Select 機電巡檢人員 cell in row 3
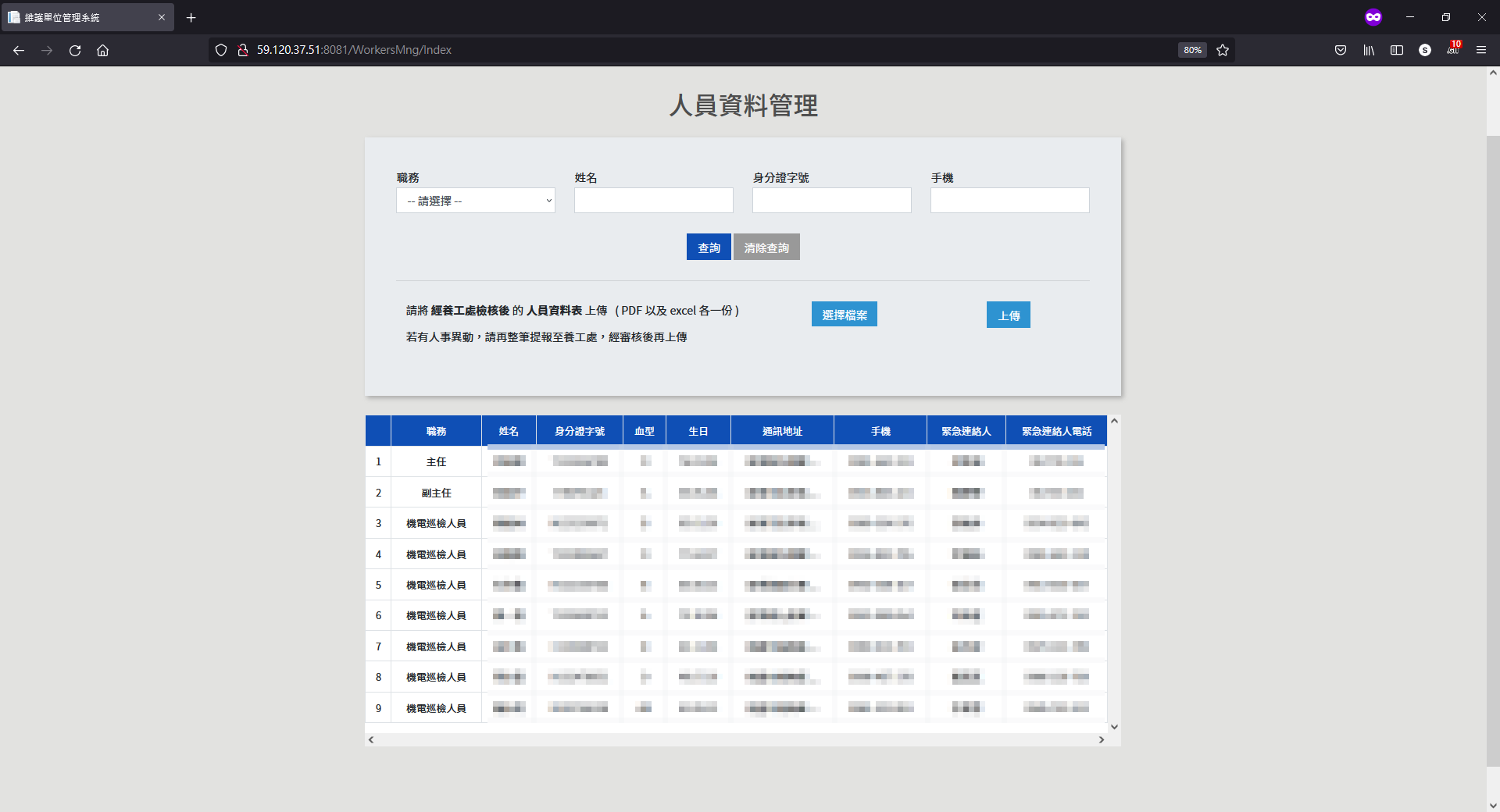Image resolution: width=1500 pixels, height=812 pixels. pyautogui.click(x=436, y=523)
